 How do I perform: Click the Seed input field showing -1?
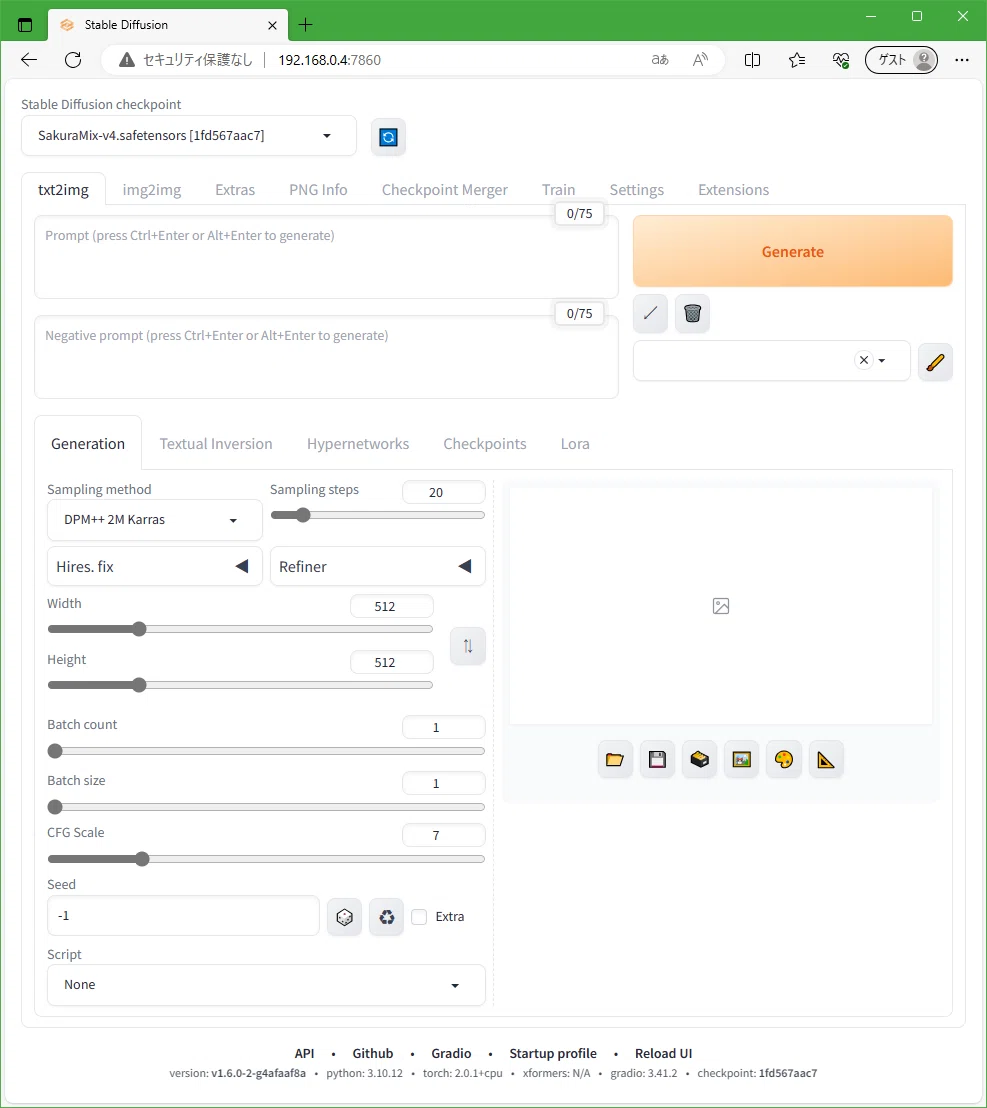click(184, 917)
